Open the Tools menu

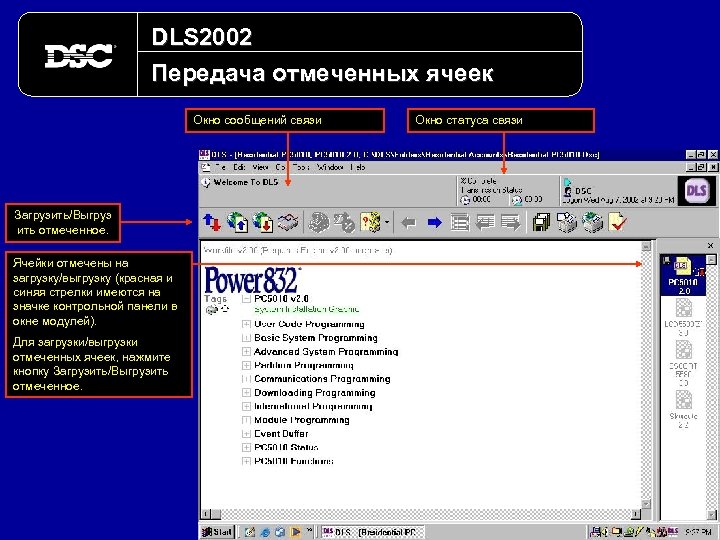click(x=301, y=167)
